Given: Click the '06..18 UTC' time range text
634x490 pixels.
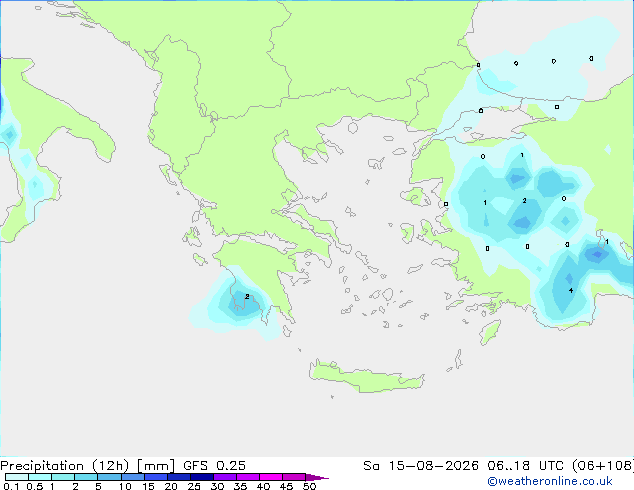Looking at the screenshot, I should (526, 466).
